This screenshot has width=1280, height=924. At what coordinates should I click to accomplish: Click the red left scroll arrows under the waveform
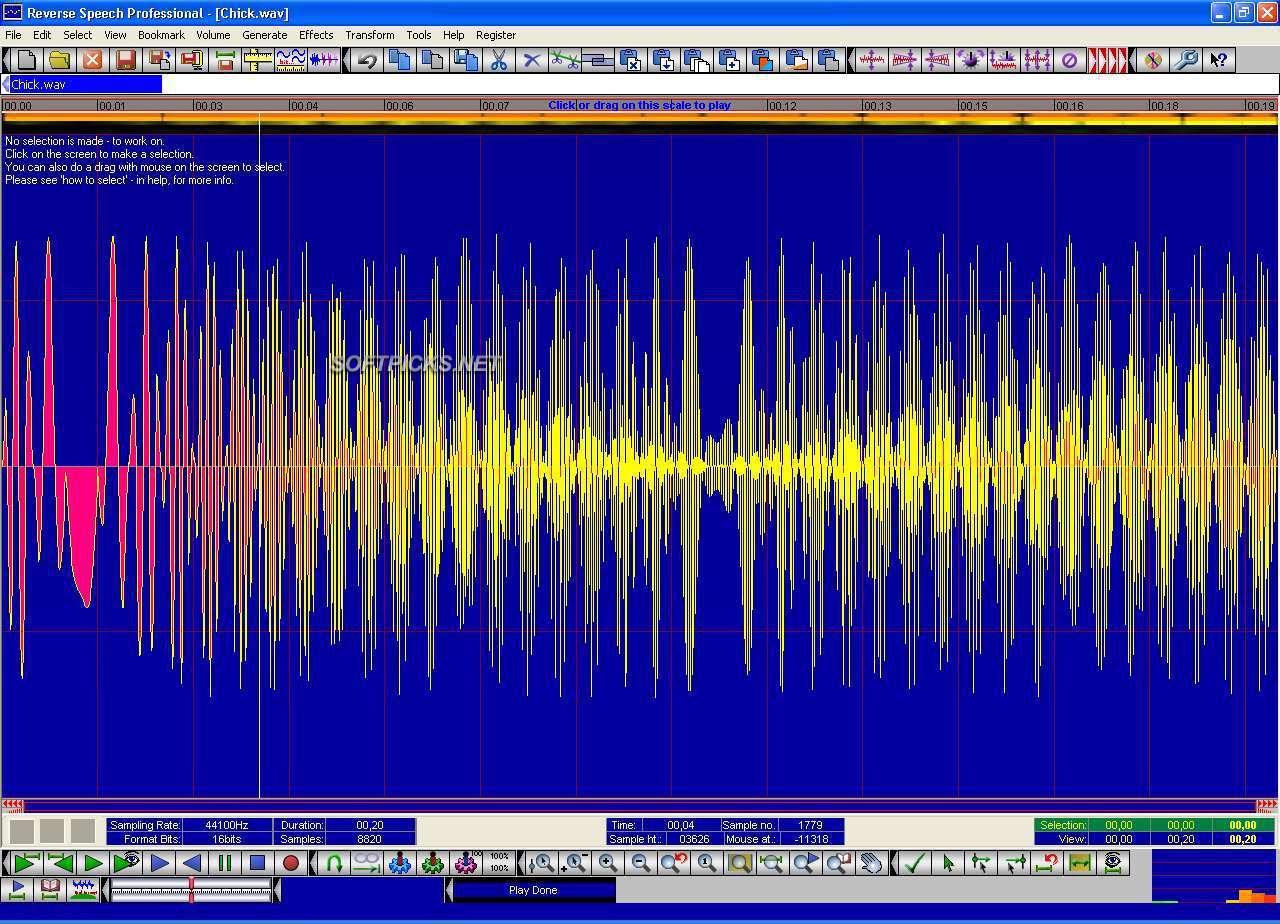pos(13,805)
